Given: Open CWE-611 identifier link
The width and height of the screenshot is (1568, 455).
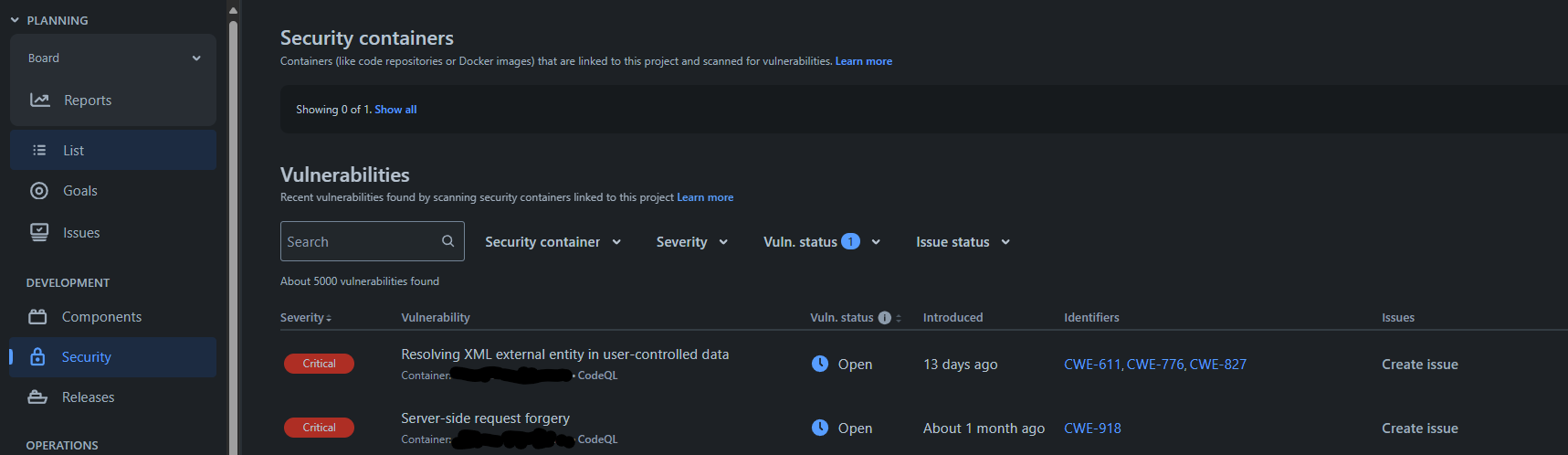Looking at the screenshot, I should click(x=1092, y=365).
